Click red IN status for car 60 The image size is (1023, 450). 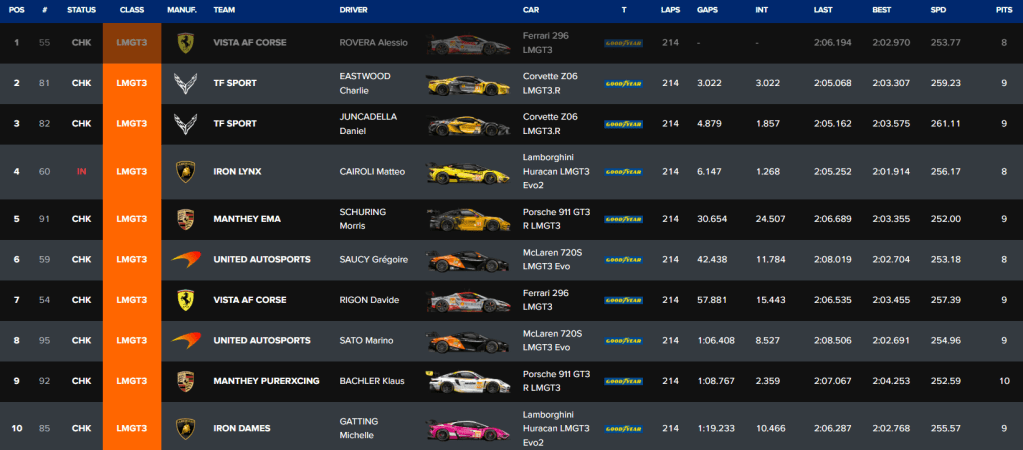(82, 172)
